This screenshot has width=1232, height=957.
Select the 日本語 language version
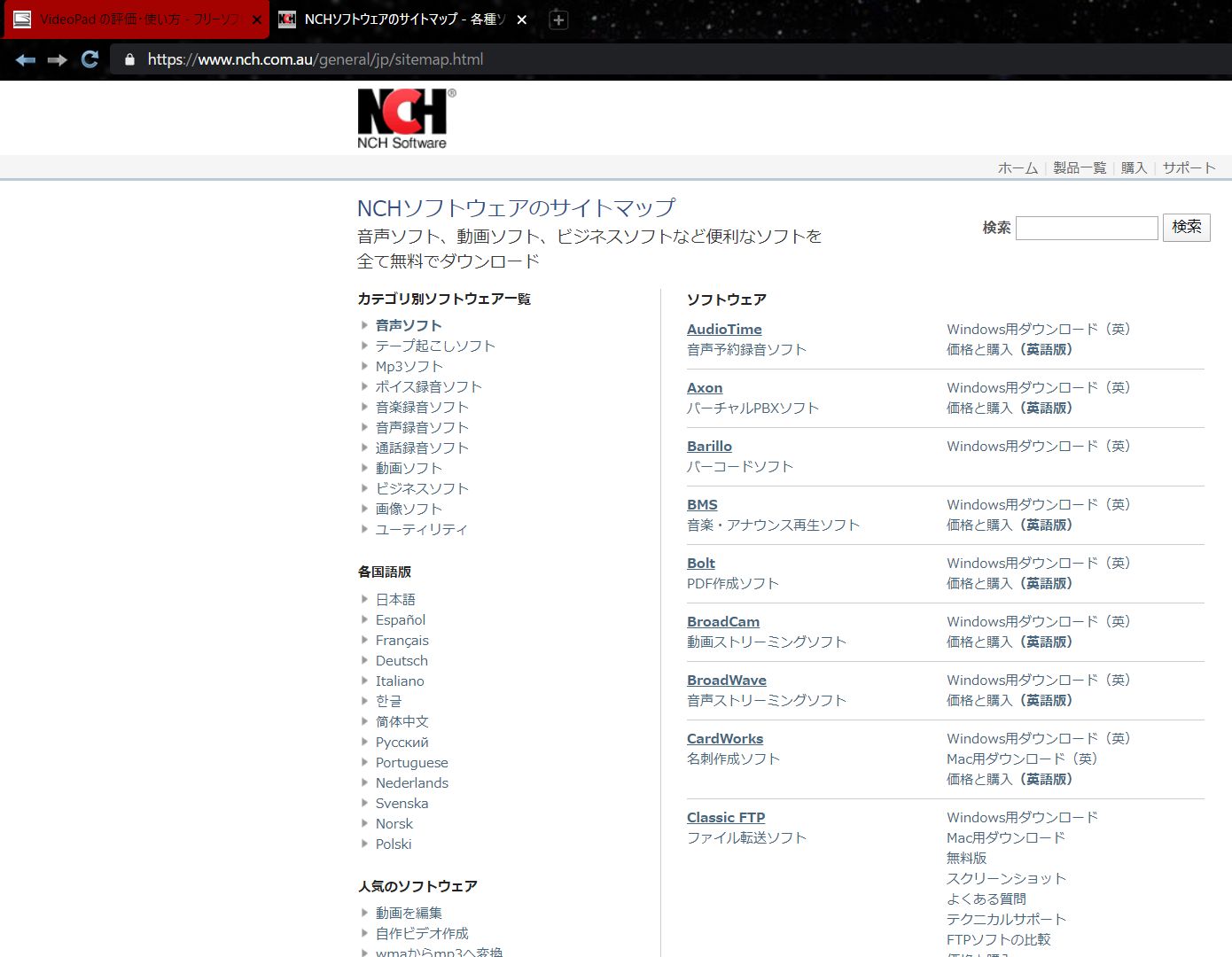pos(395,599)
